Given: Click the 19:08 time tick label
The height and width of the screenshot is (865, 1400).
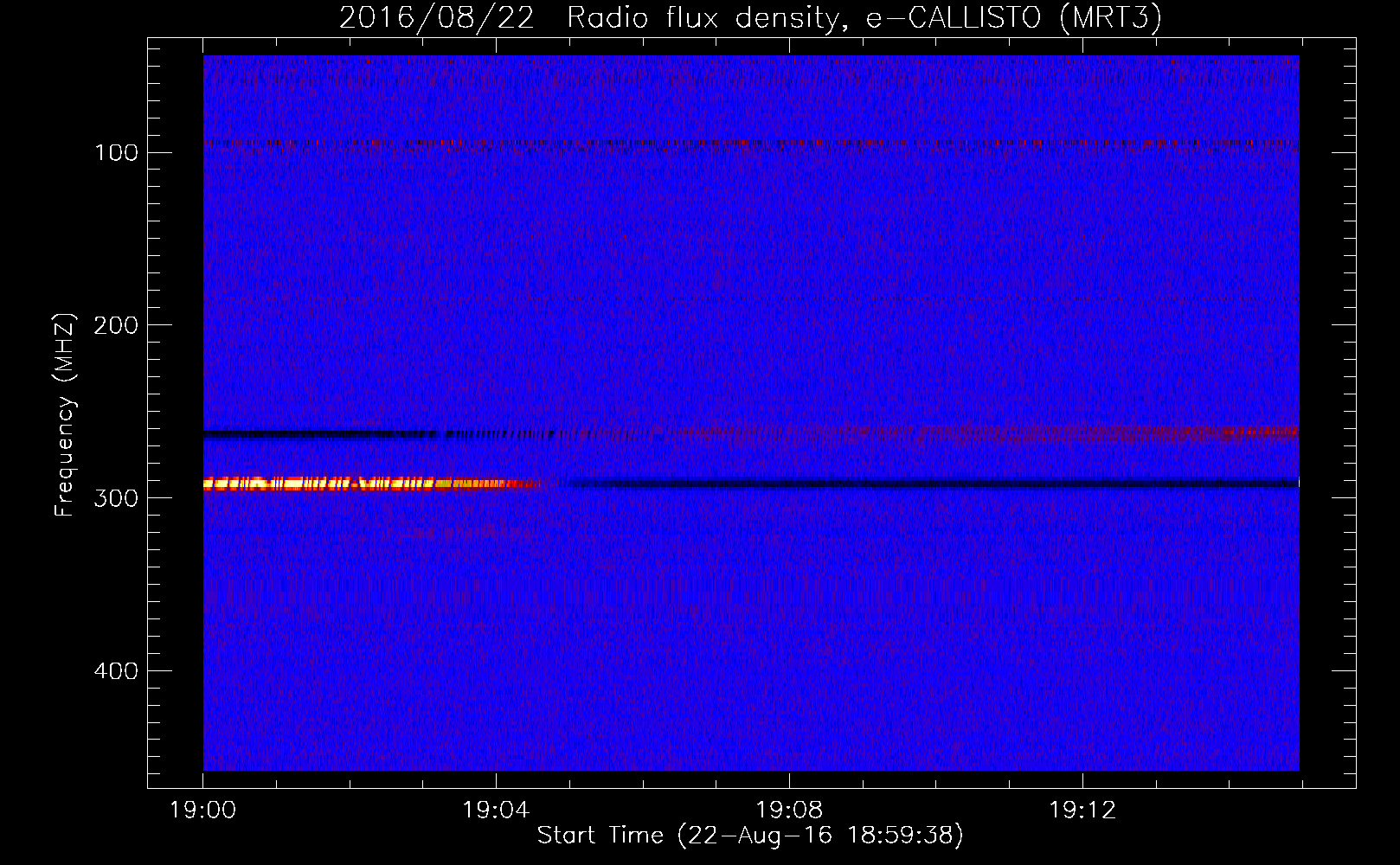Looking at the screenshot, I should [x=789, y=811].
